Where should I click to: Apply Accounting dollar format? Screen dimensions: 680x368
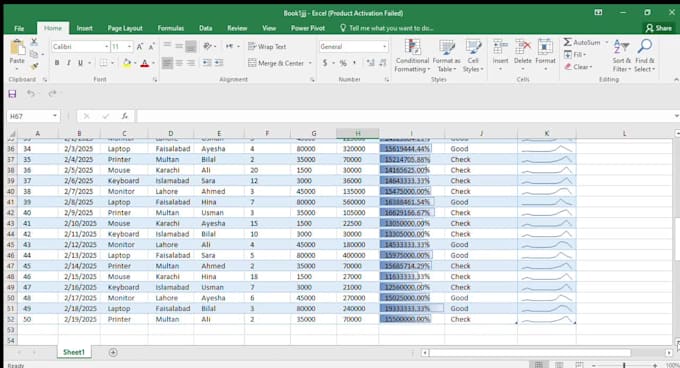325,63
